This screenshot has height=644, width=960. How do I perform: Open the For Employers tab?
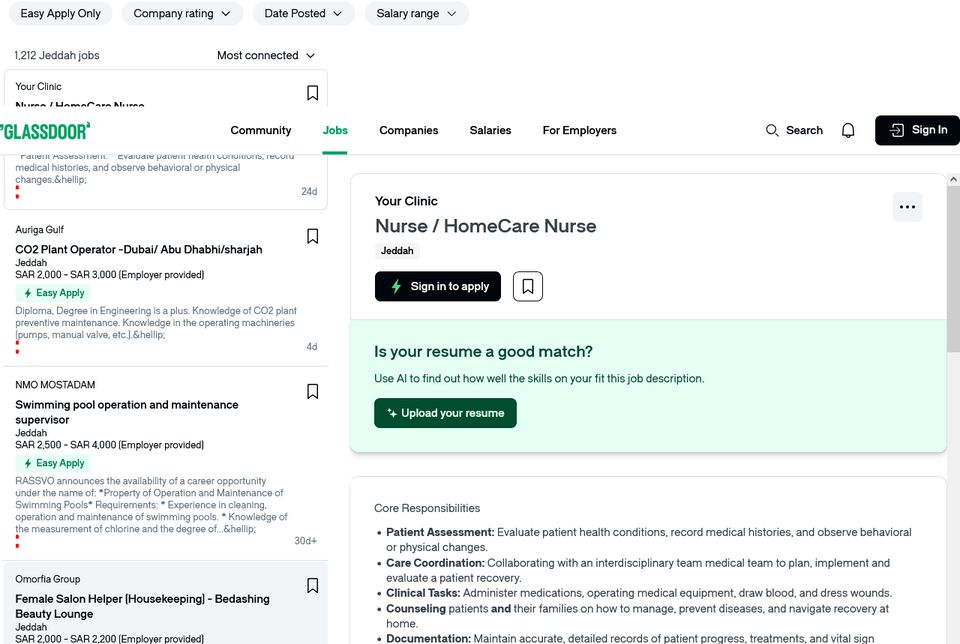579,130
